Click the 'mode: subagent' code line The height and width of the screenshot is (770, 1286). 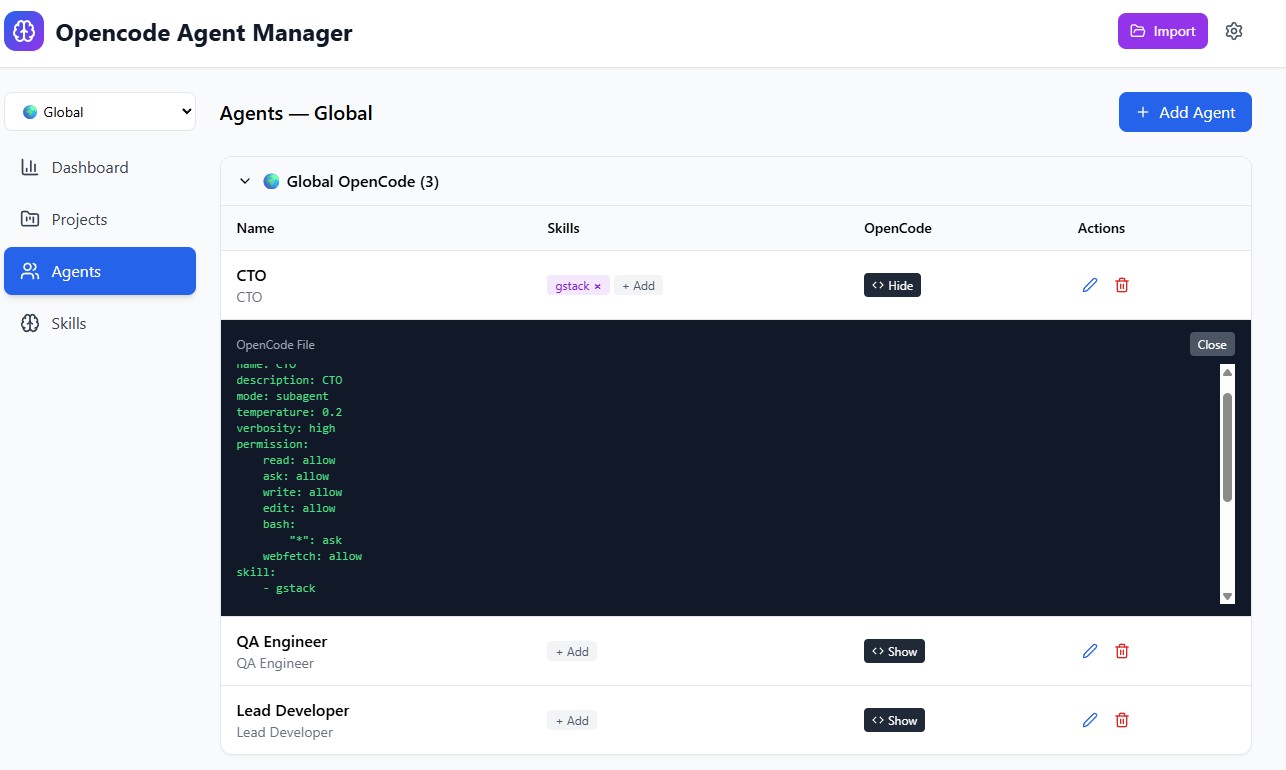point(282,396)
